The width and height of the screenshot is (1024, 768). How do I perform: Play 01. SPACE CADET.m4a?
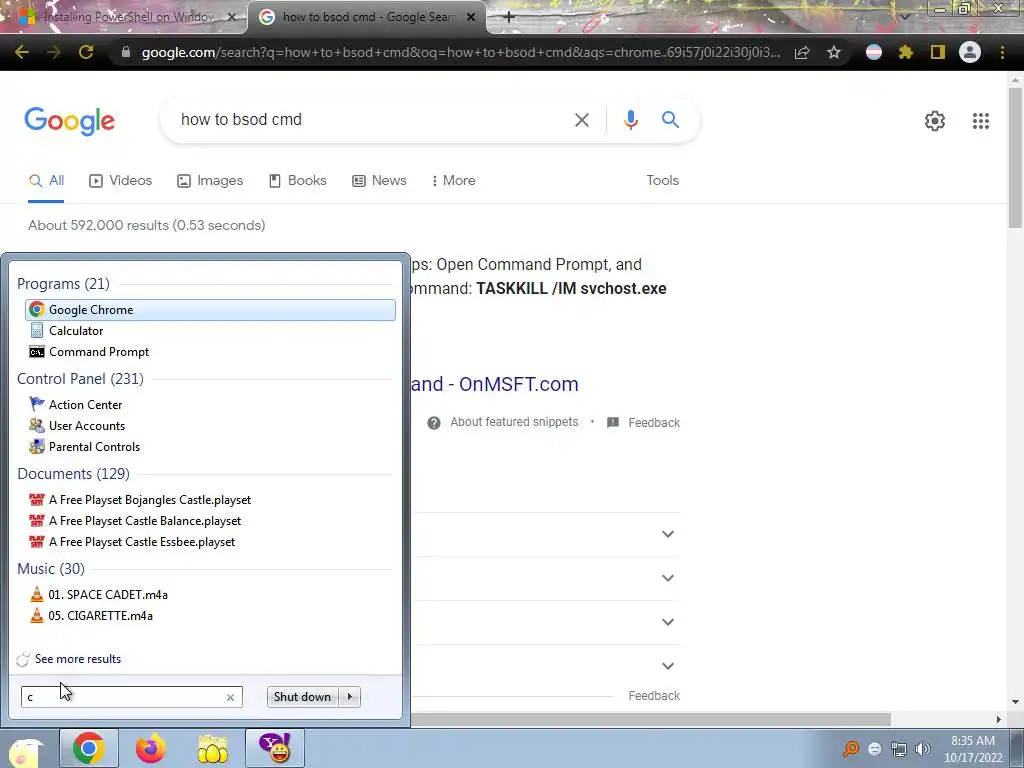[x=210, y=595]
